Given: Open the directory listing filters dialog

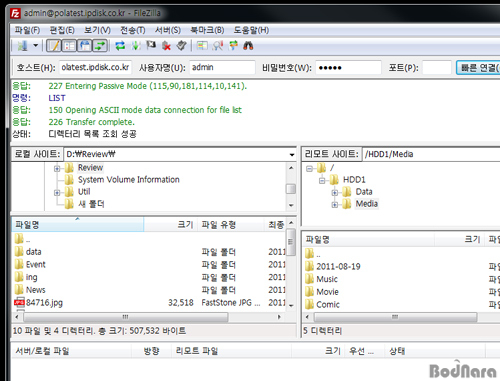Looking at the screenshot, I should (x=202, y=45).
